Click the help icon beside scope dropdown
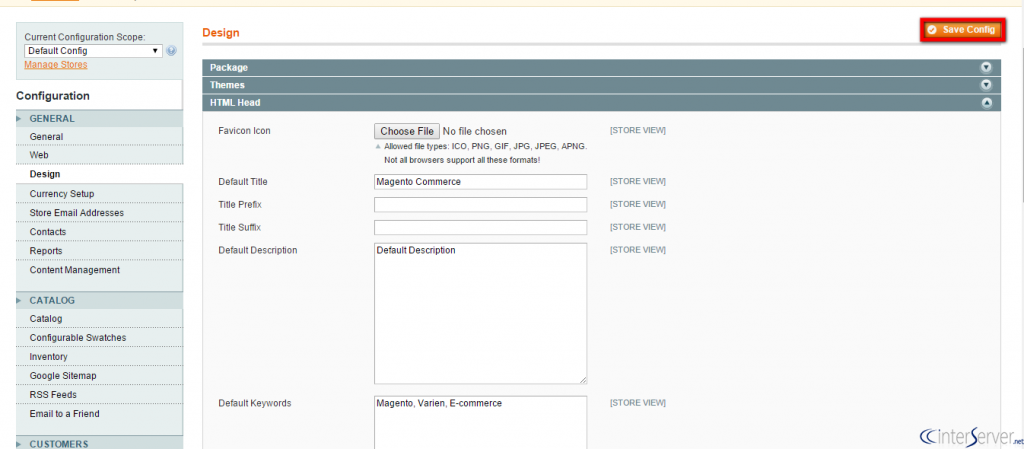Screen dimensions: 1024x449 pos(171,51)
